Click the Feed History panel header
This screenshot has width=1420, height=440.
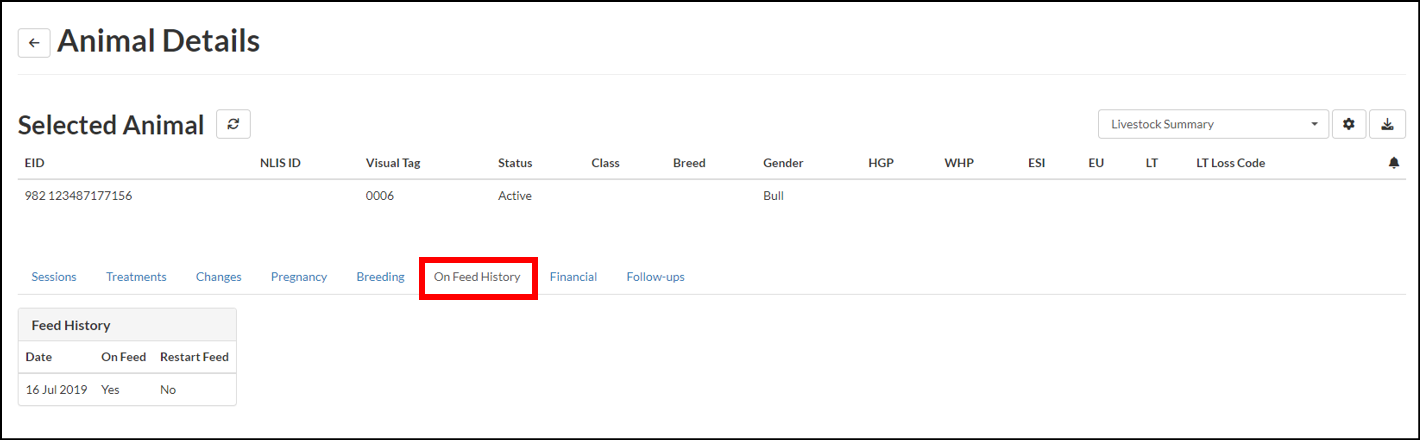pos(127,325)
